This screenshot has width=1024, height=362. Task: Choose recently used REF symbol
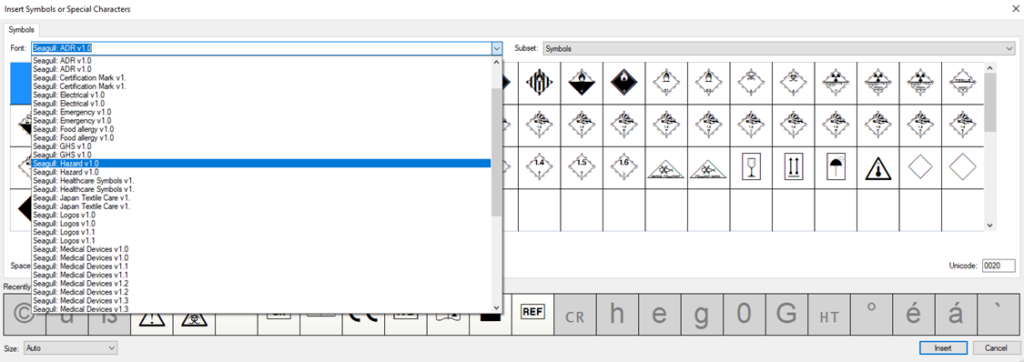533,313
